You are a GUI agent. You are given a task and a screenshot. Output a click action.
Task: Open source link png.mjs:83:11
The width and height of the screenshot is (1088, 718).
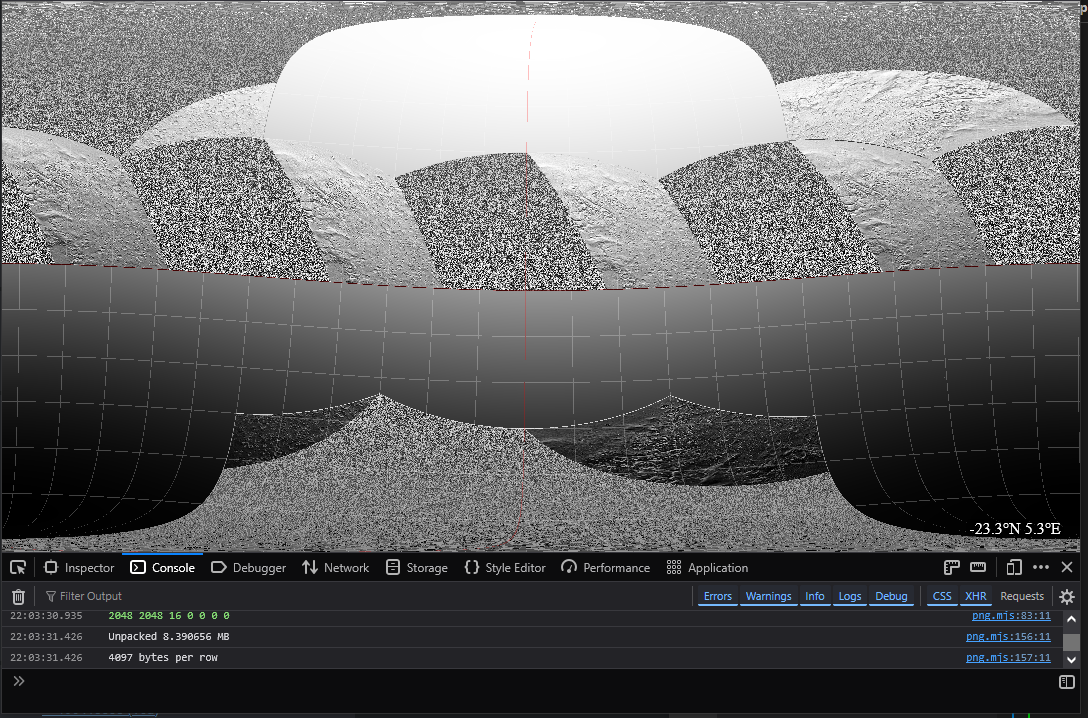click(1011, 615)
